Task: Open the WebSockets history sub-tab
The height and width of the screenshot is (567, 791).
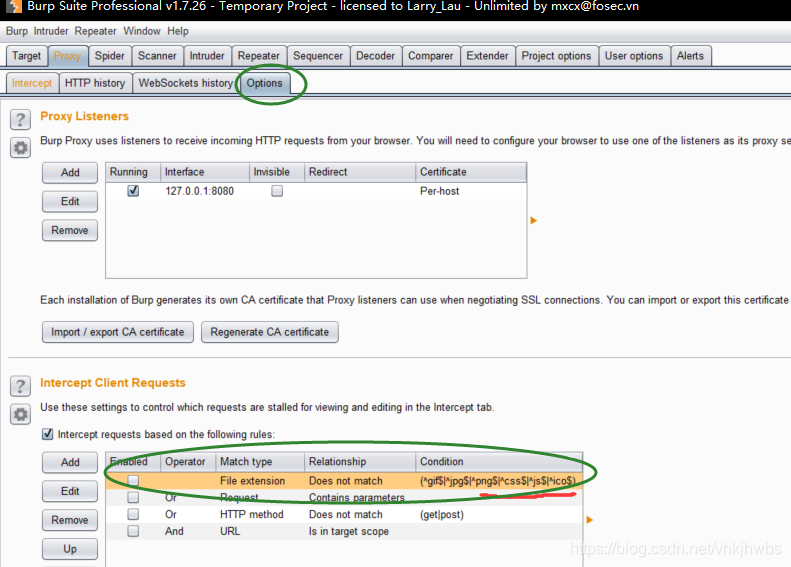Action: pyautogui.click(x=186, y=83)
